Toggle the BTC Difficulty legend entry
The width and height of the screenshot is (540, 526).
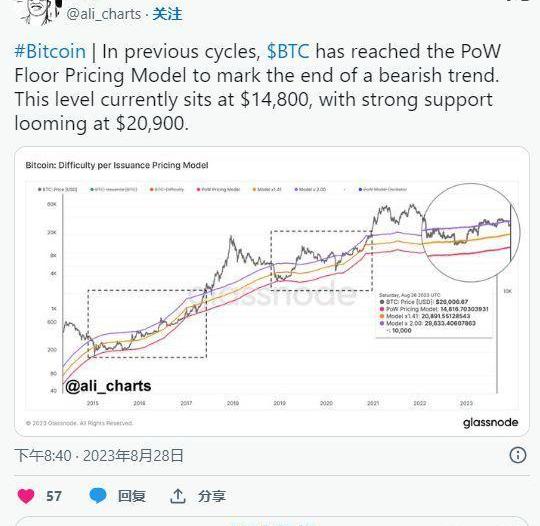(x=167, y=189)
